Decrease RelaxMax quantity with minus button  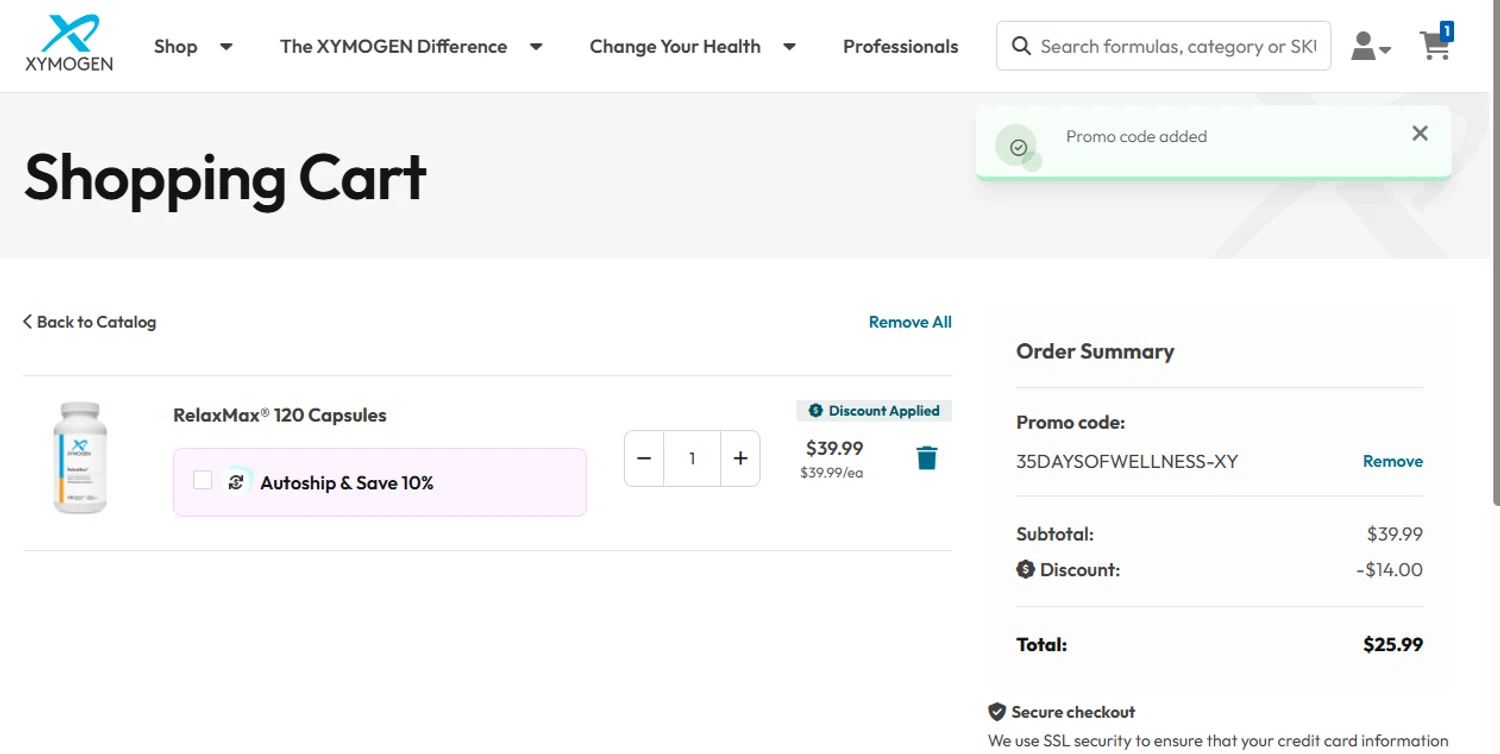click(644, 458)
